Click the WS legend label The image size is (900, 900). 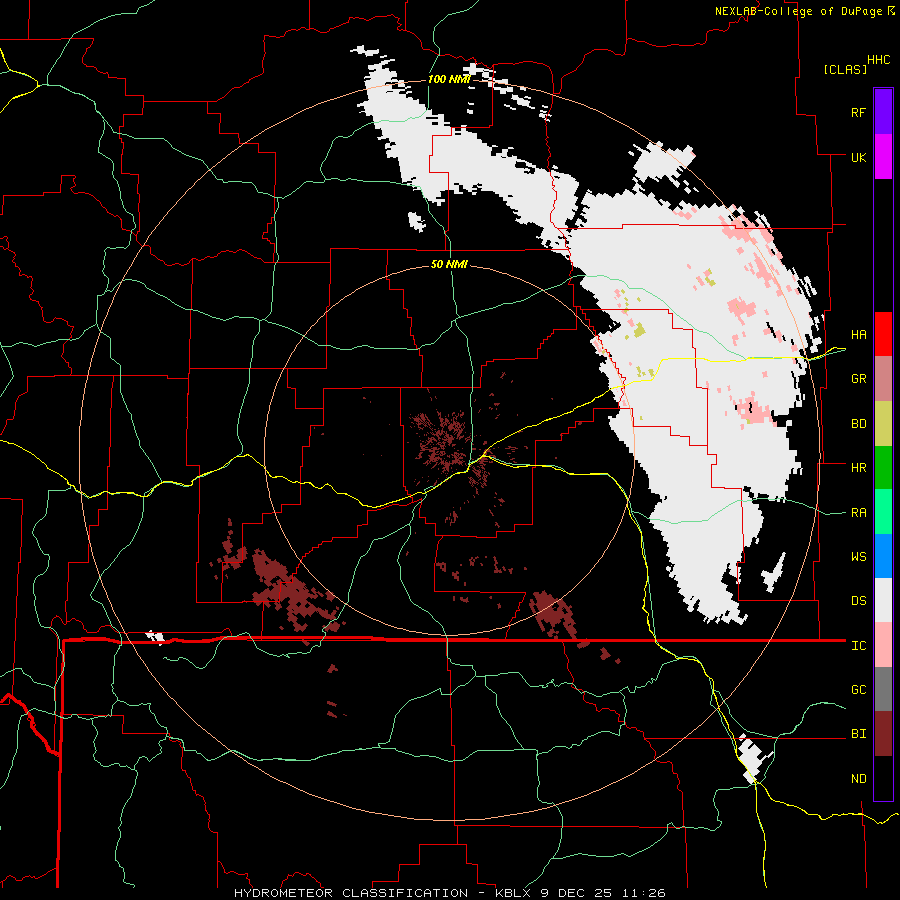point(858,557)
